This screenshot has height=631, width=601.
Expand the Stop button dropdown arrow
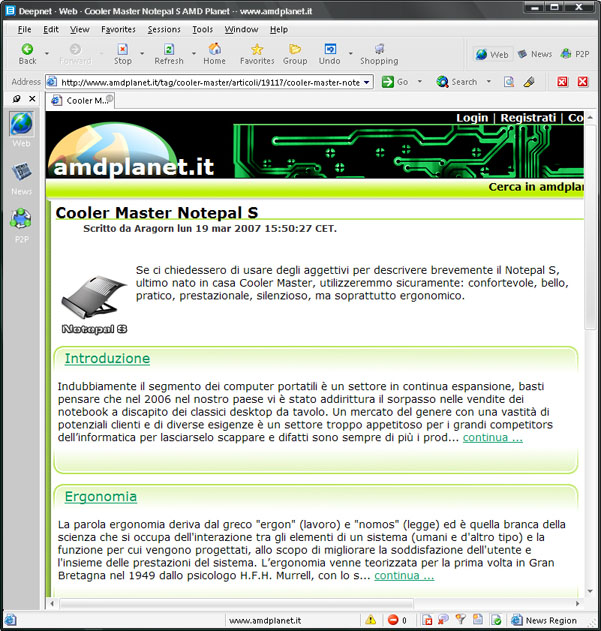point(142,54)
